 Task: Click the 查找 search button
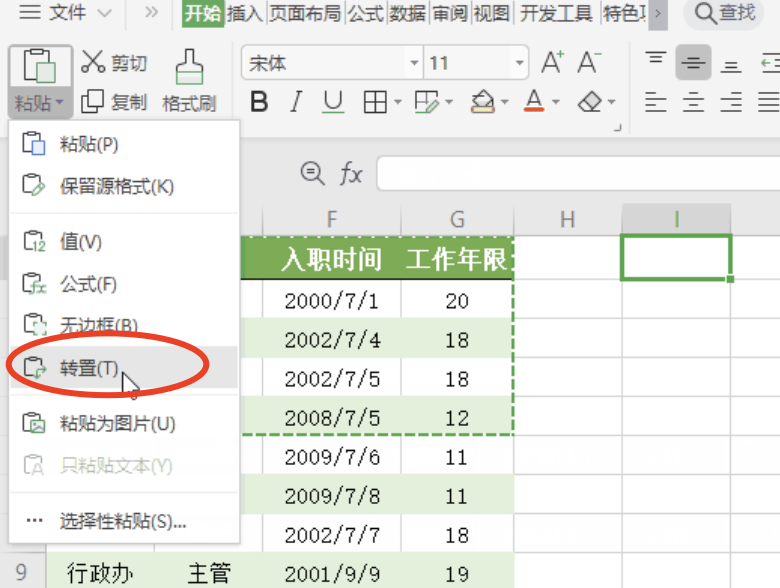coord(724,13)
